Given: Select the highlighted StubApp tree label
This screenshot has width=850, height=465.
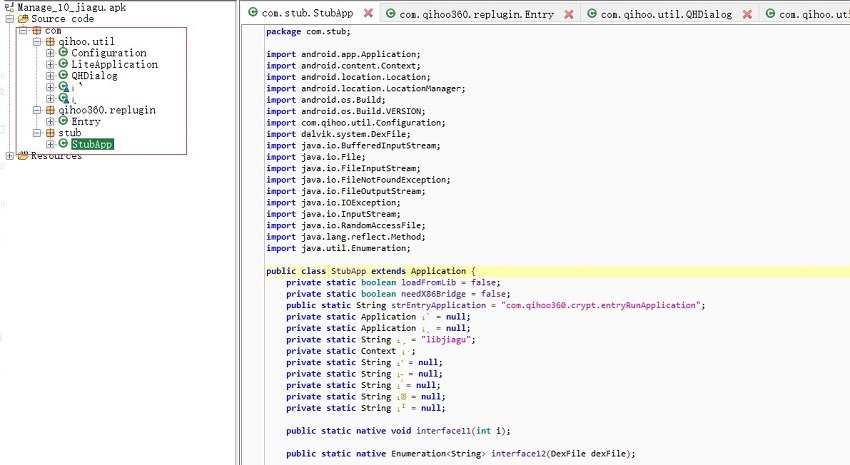Looking at the screenshot, I should [x=92, y=144].
